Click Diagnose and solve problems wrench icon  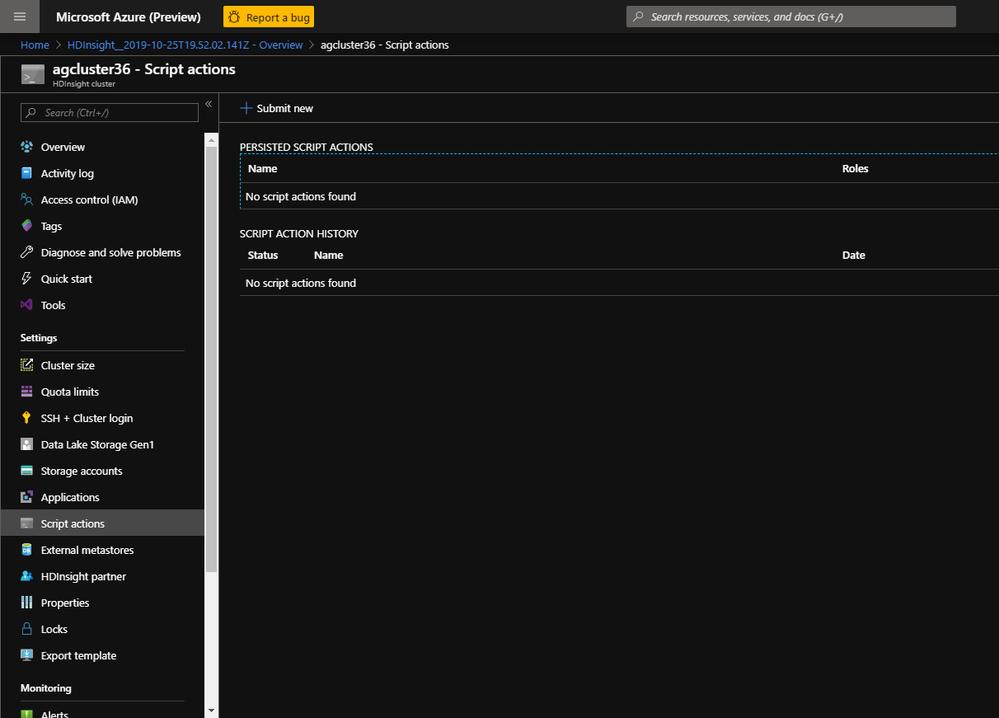pos(27,252)
